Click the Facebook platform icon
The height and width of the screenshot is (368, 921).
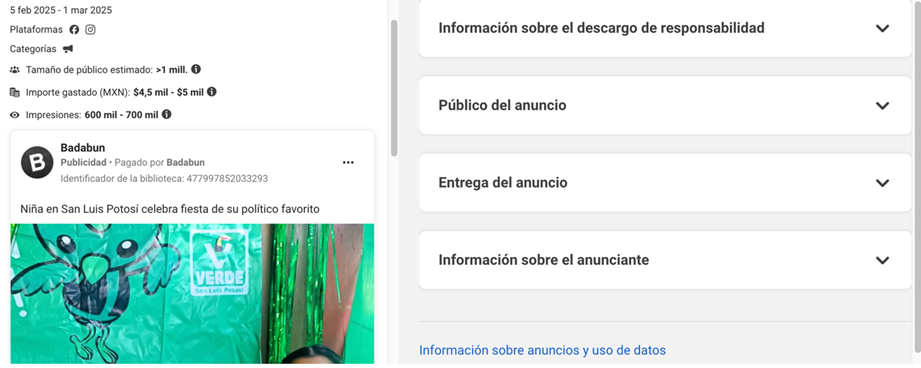74,29
